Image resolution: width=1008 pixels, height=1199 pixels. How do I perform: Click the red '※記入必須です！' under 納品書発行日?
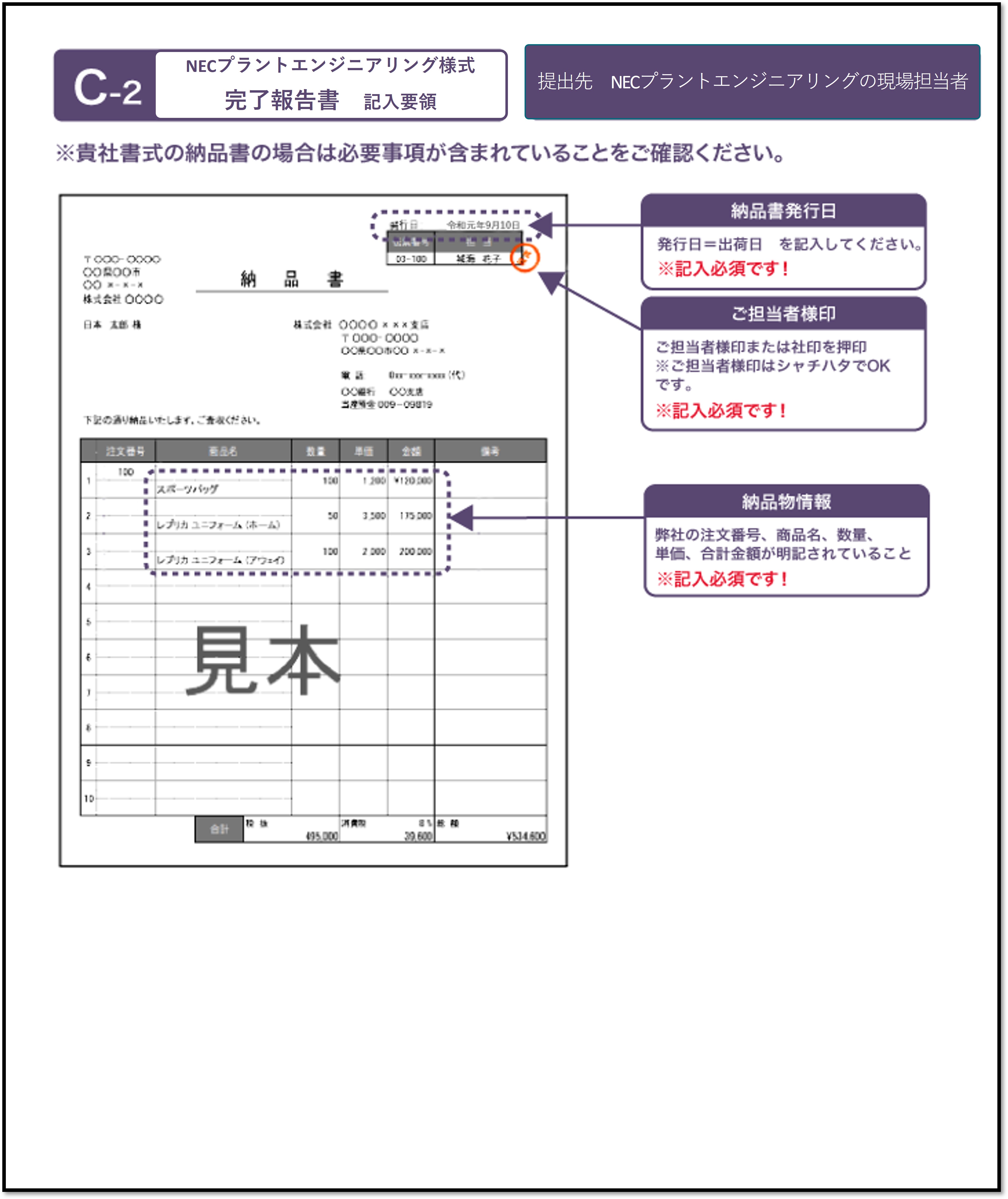tap(723, 269)
